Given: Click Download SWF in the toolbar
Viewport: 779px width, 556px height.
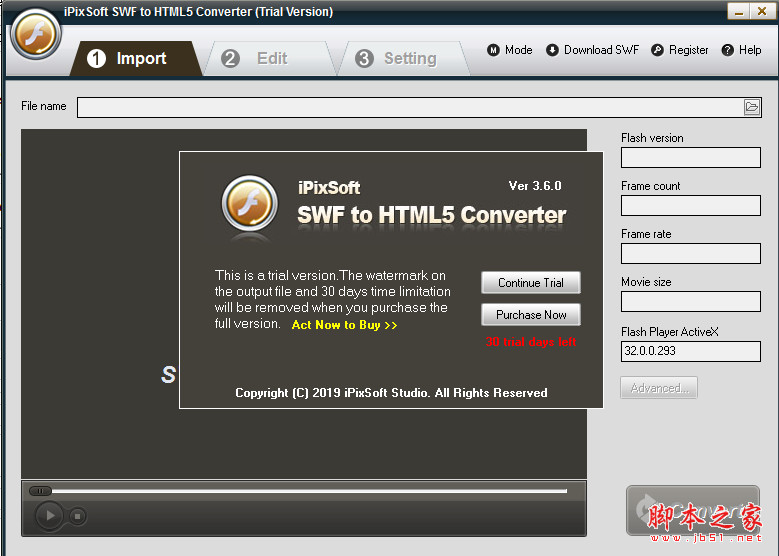Looking at the screenshot, I should [593, 50].
